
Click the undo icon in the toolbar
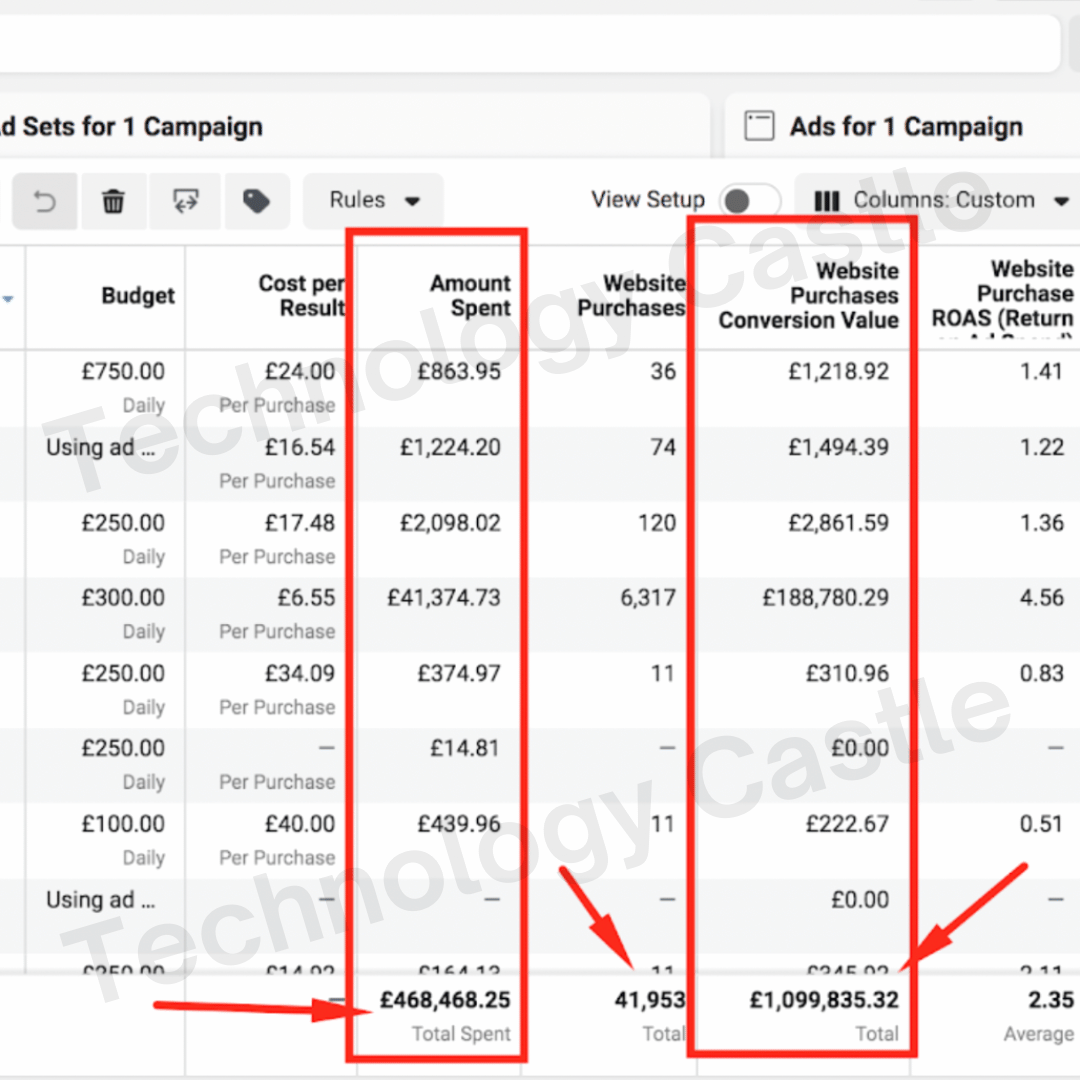pyautogui.click(x=45, y=200)
